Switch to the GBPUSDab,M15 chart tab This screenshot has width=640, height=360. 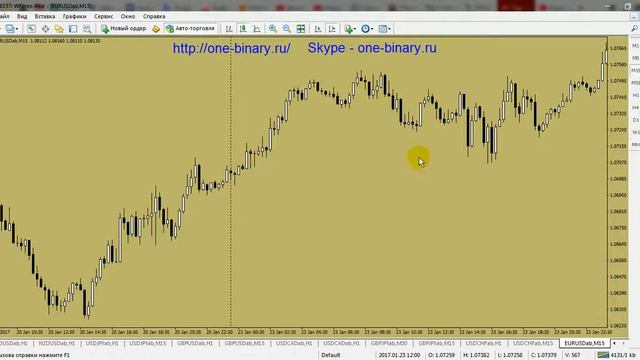pos(244,344)
